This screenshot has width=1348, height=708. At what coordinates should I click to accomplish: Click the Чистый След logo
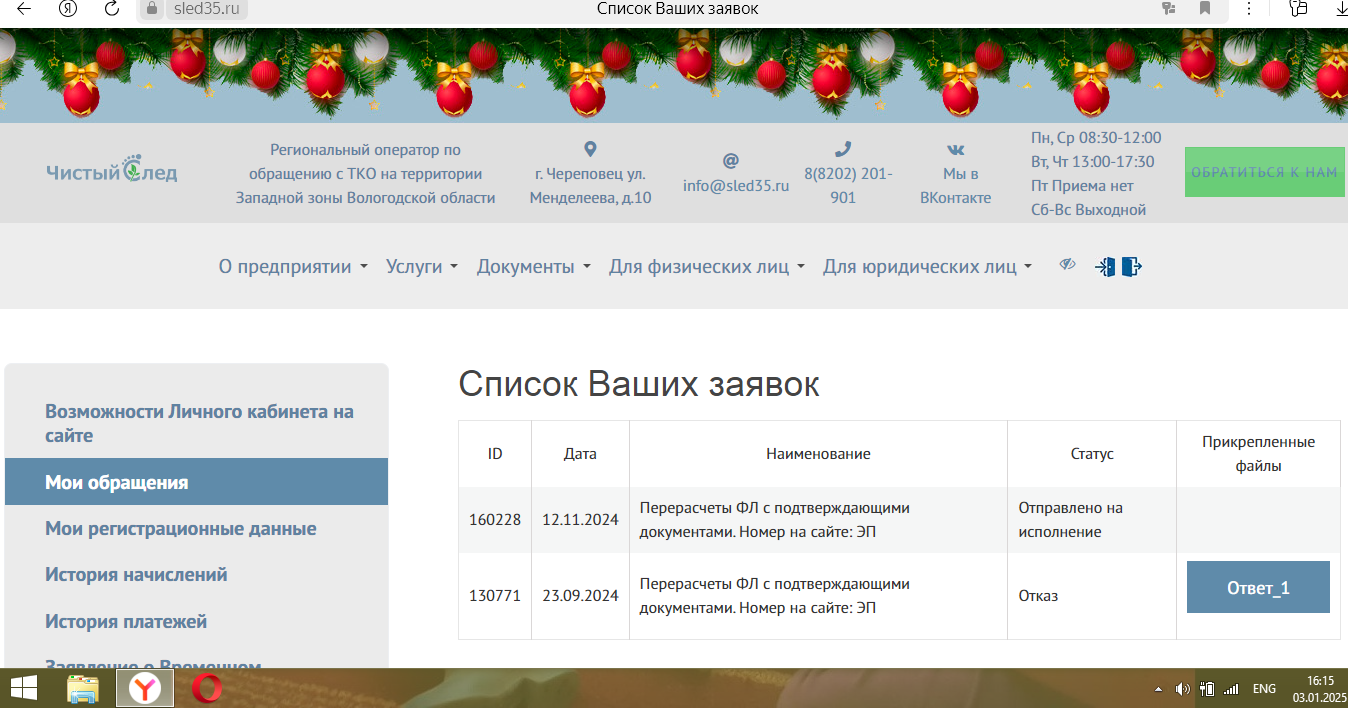click(112, 171)
